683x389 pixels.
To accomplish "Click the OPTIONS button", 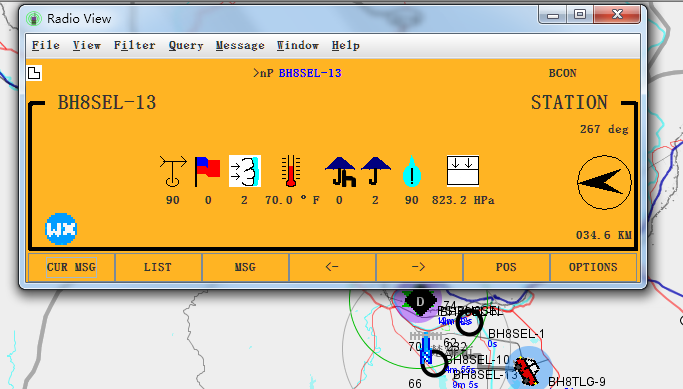I will pyautogui.click(x=593, y=267).
